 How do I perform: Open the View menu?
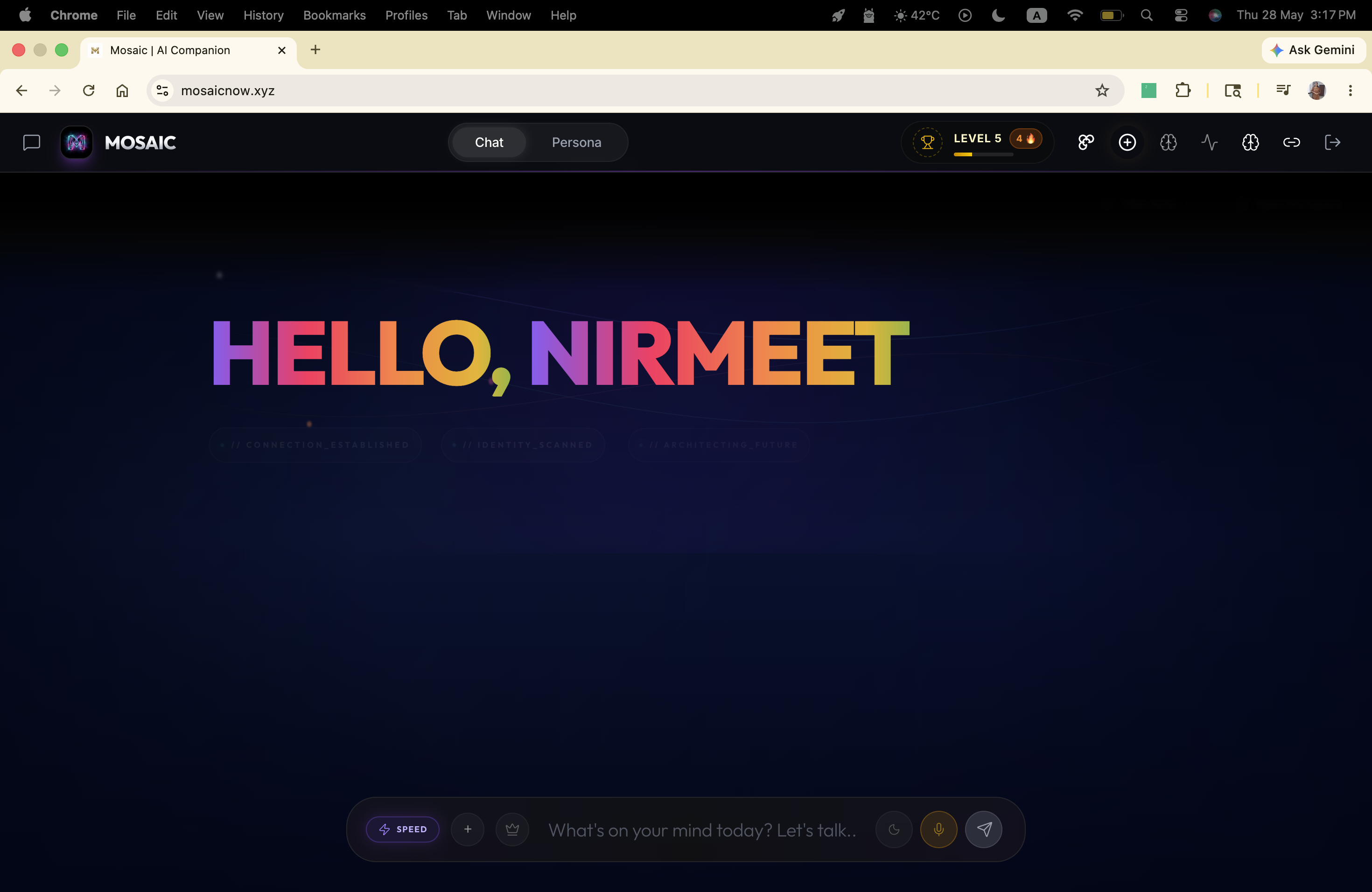210,15
